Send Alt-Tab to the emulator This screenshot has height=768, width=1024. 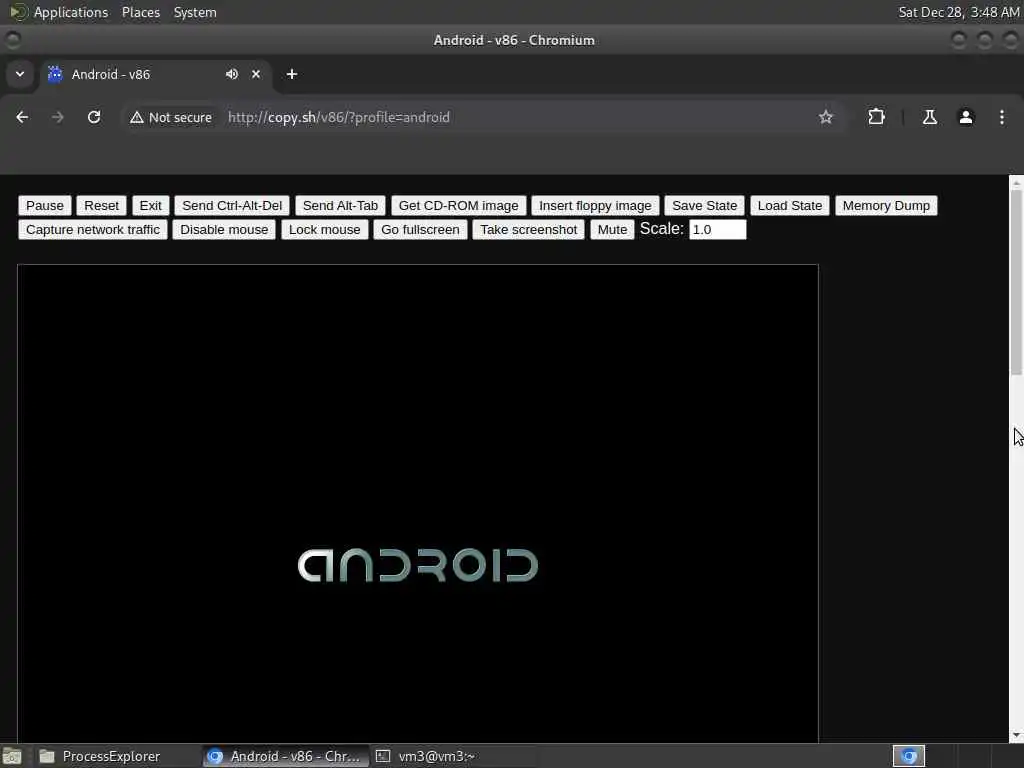[x=340, y=206]
